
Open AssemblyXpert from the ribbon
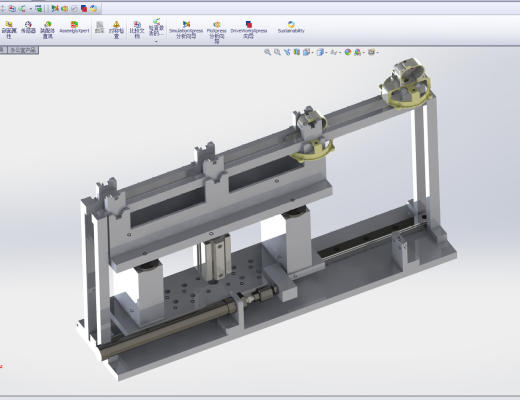(x=74, y=27)
